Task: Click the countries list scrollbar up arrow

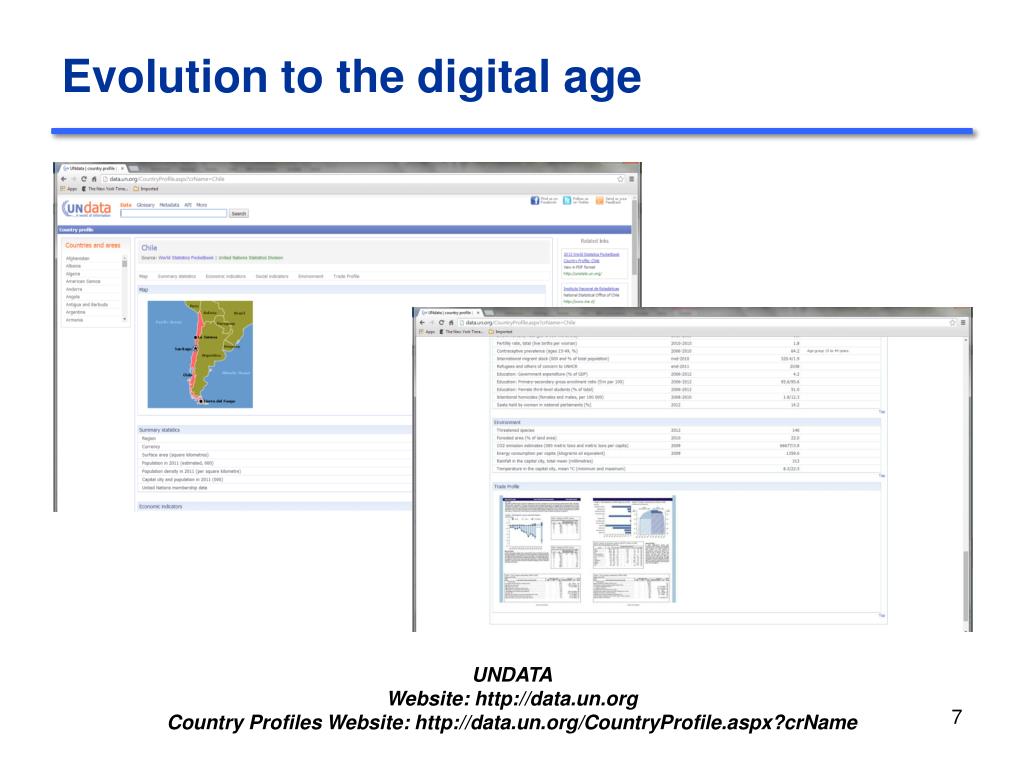Action: pos(125,257)
